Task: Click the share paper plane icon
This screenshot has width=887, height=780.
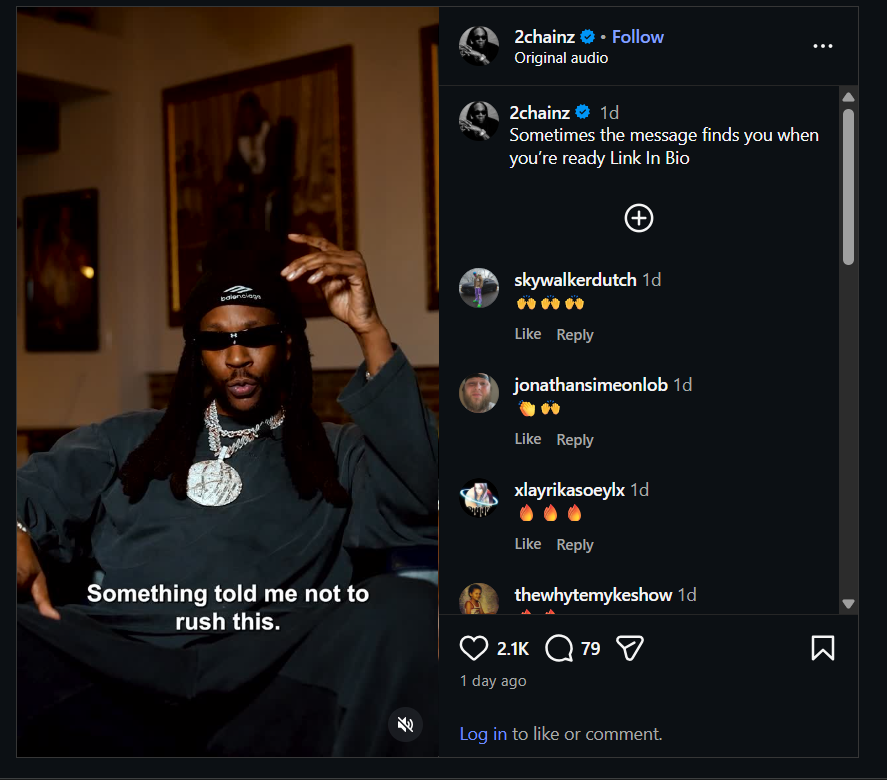Action: (x=629, y=649)
